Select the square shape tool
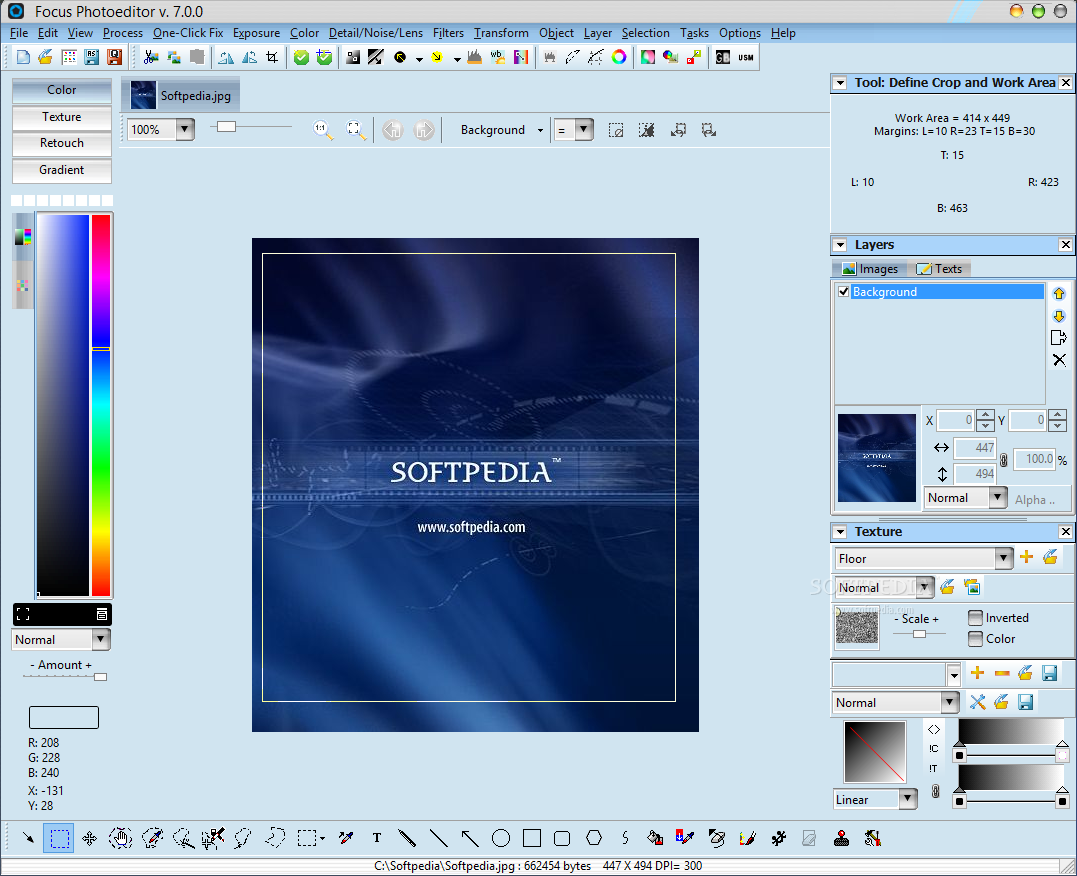Viewport: 1077px width, 876px height. (x=532, y=838)
